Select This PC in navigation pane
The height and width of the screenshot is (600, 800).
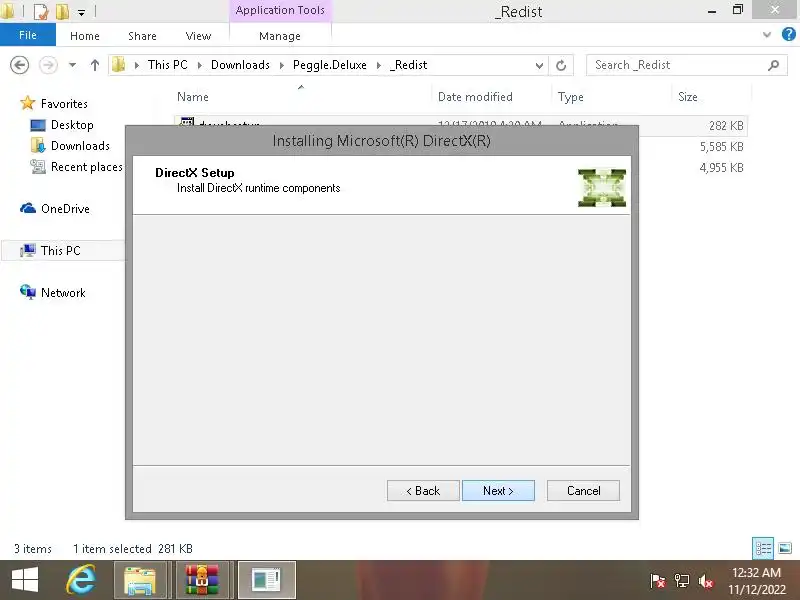61,251
